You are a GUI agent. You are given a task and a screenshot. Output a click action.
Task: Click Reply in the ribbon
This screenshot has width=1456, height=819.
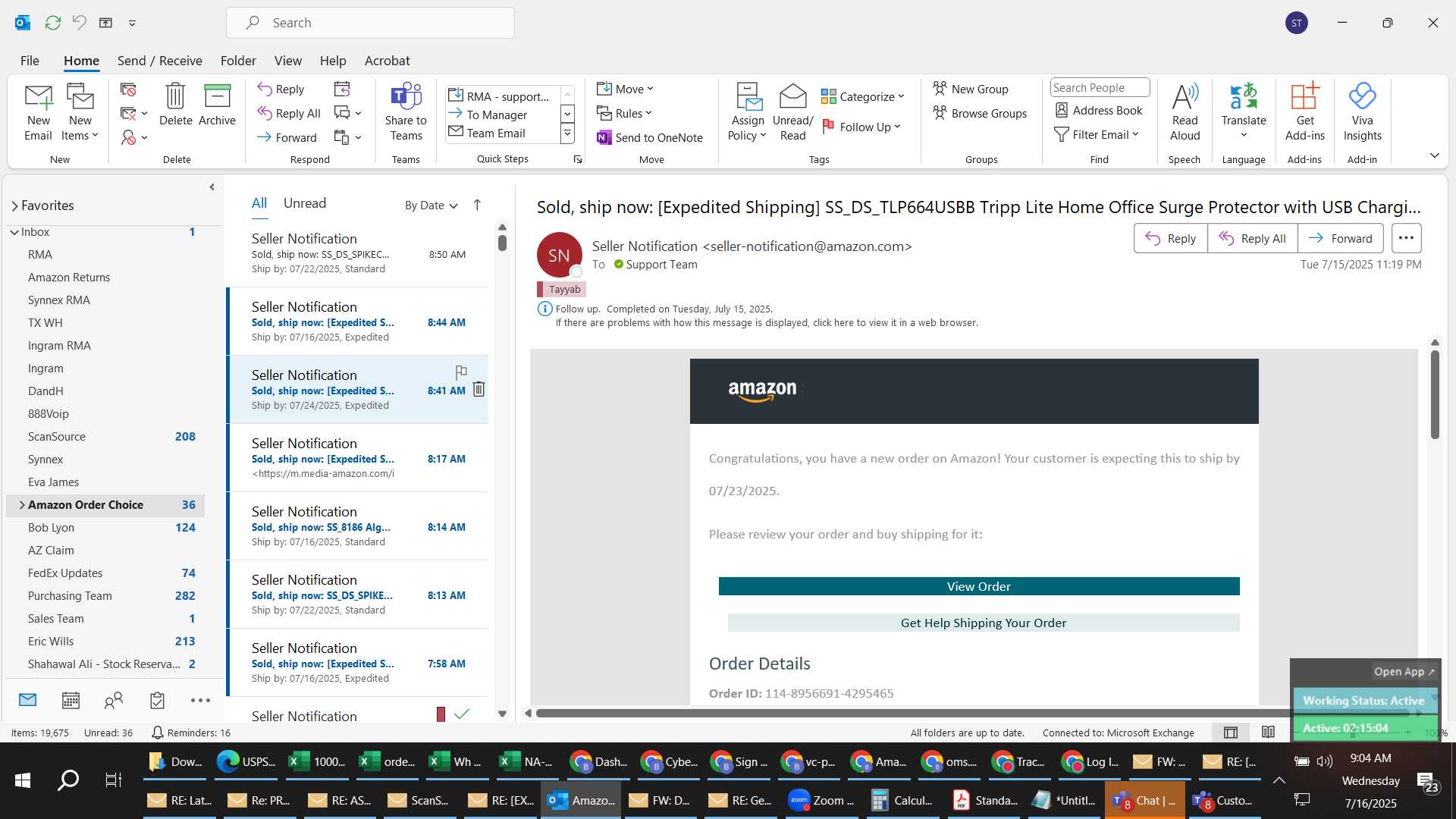281,89
